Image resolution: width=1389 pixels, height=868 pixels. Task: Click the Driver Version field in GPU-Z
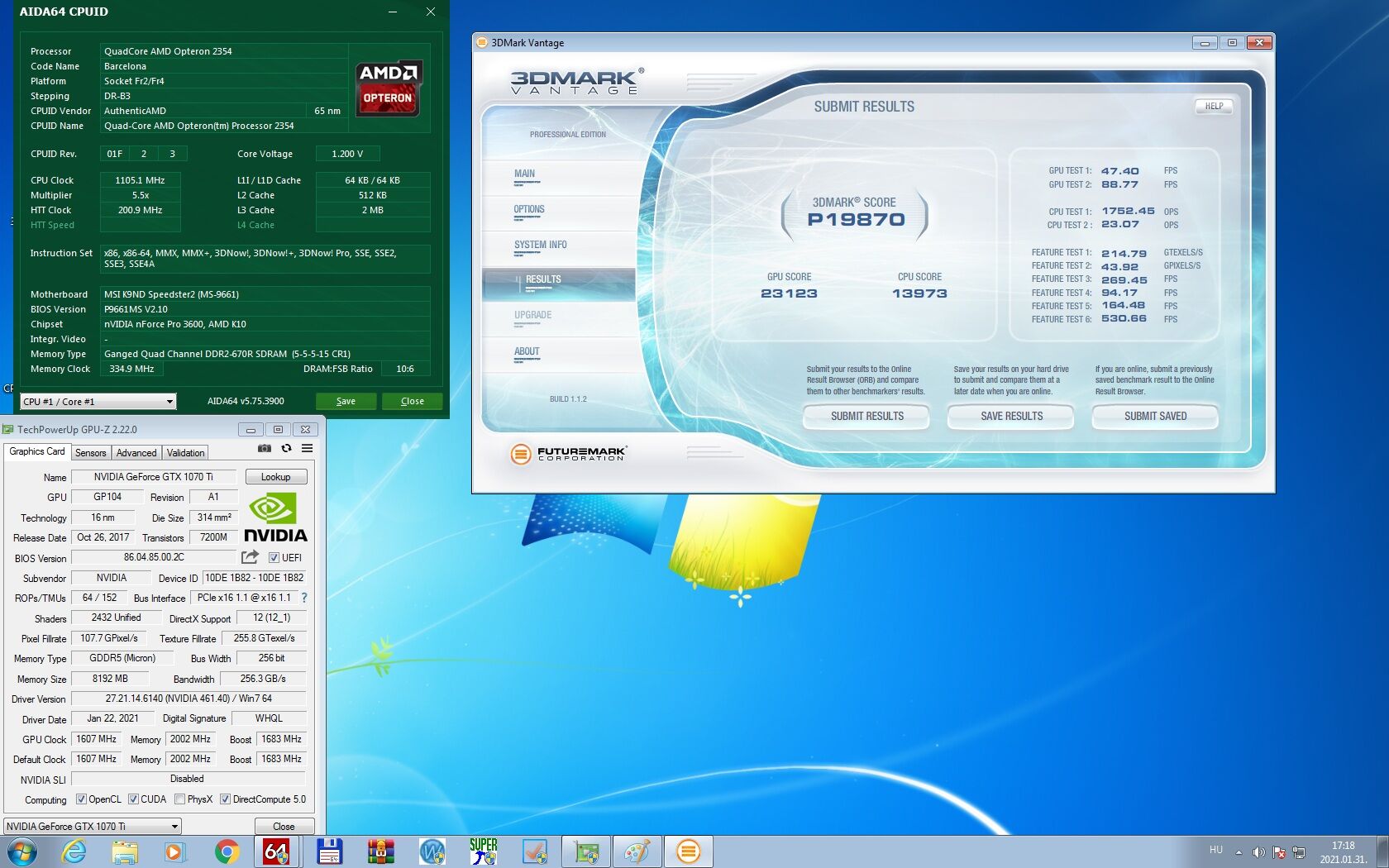[189, 699]
